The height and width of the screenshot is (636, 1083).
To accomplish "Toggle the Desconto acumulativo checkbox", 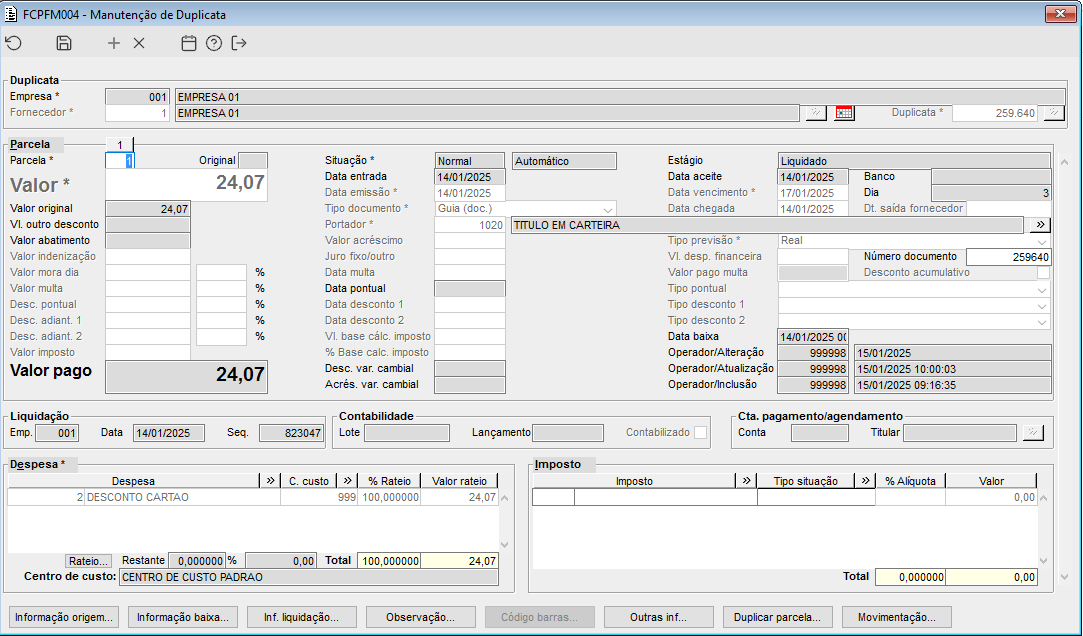I will coord(1043,273).
